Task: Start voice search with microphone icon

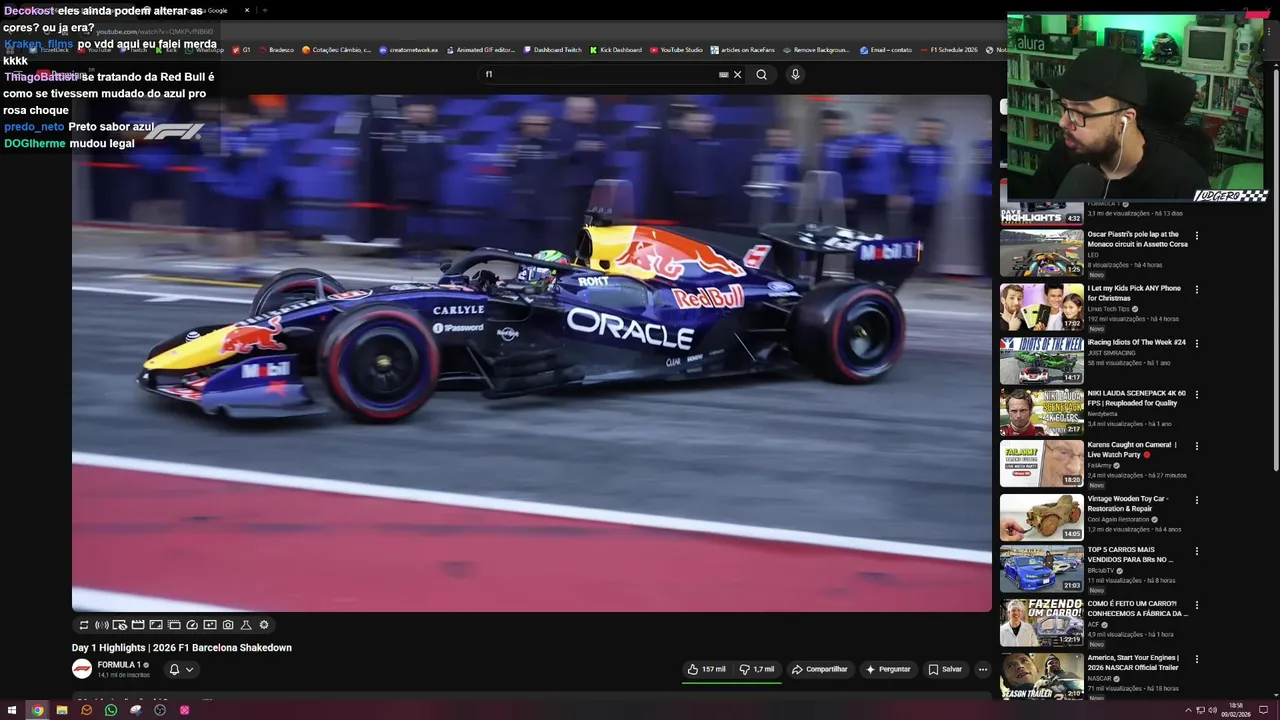Action: click(795, 74)
